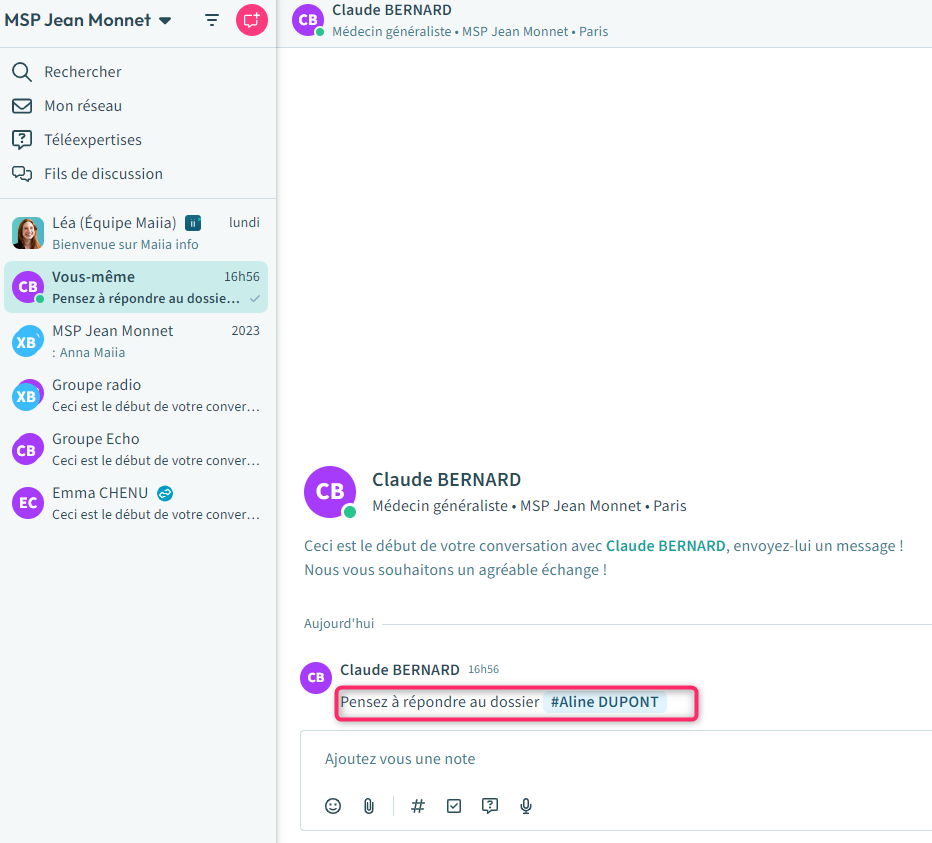This screenshot has height=843, width=932.
Task: Open Fils de discussion
Action: (102, 174)
